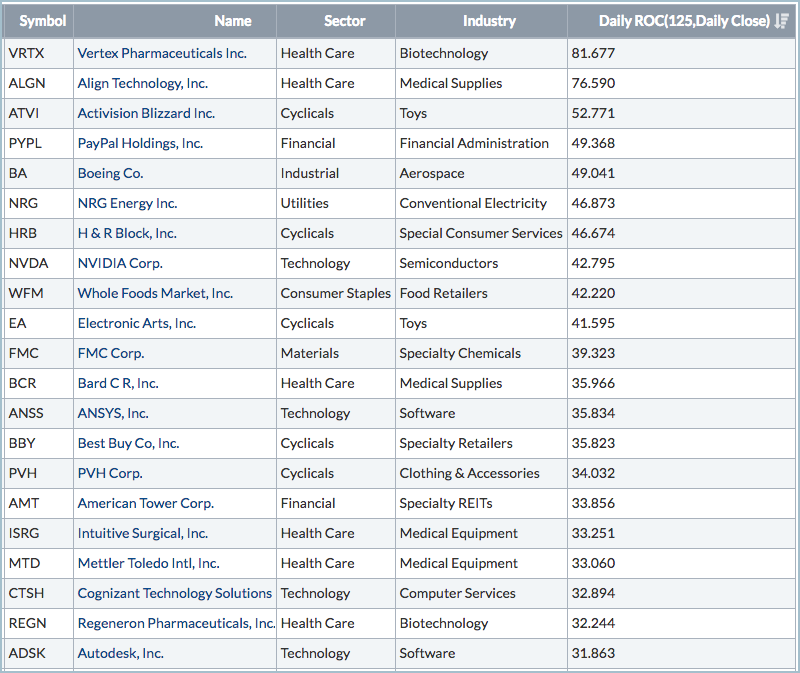Open Best Buy Co, Inc. link
The image size is (800, 673).
click(128, 443)
